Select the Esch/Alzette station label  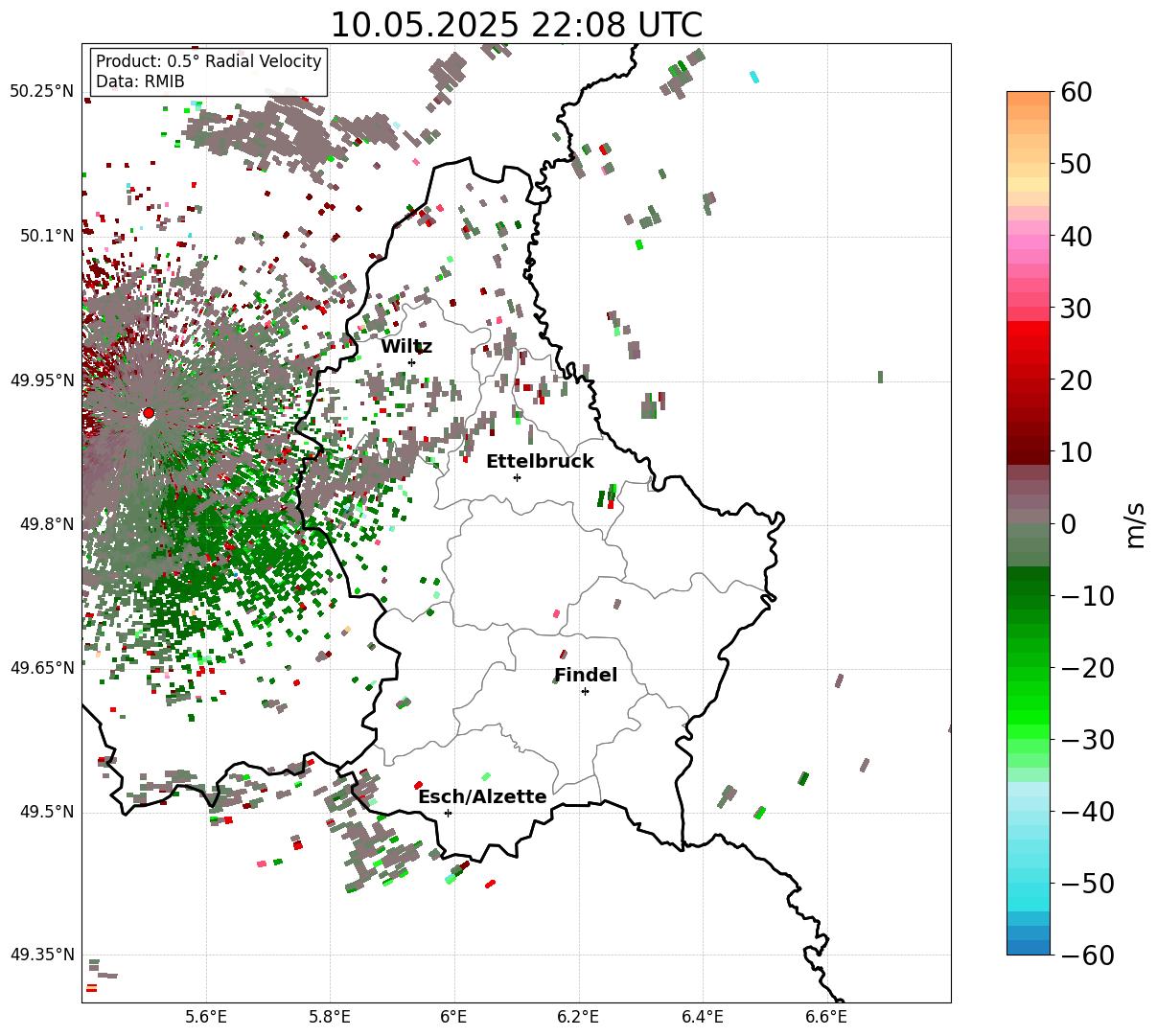click(x=482, y=797)
